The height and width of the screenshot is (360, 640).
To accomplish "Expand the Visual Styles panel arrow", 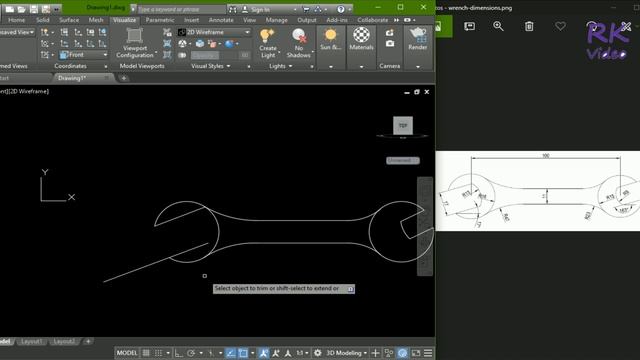I will tap(229, 66).
